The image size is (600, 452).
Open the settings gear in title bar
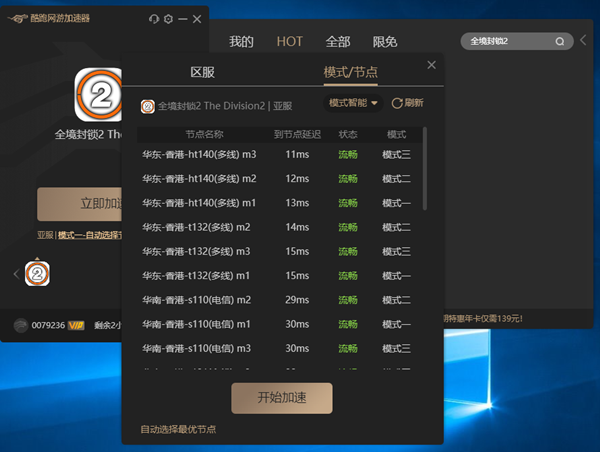coord(168,19)
